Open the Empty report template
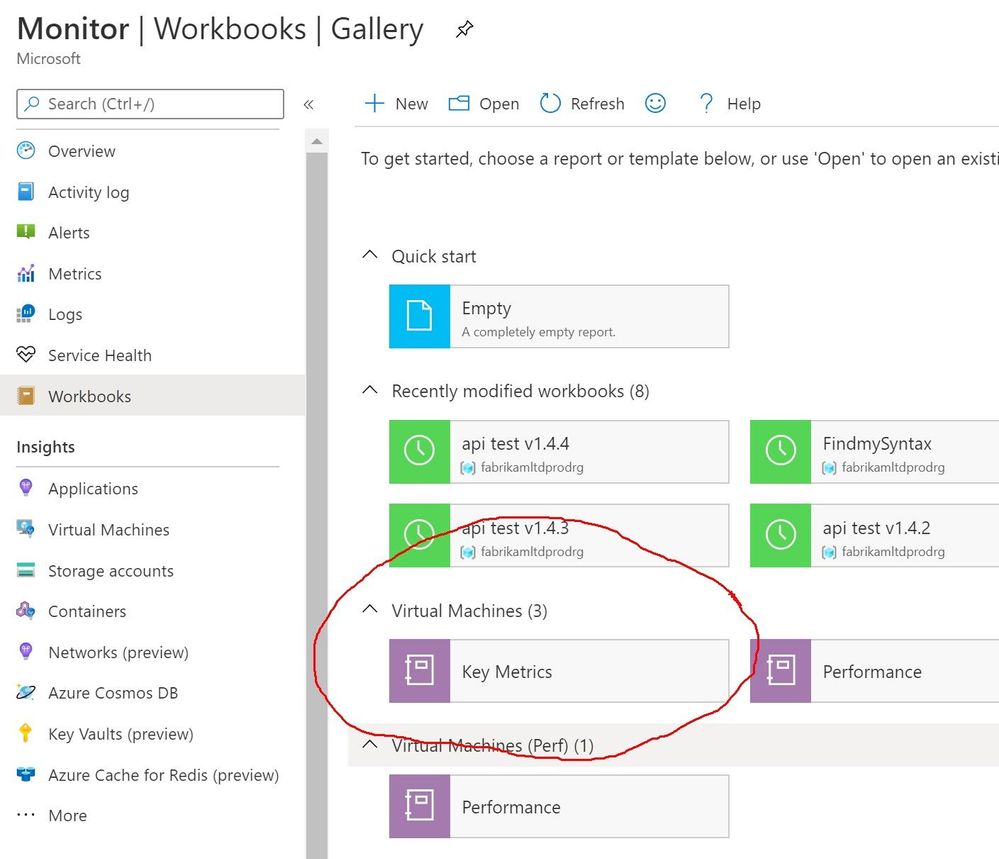 click(x=559, y=316)
